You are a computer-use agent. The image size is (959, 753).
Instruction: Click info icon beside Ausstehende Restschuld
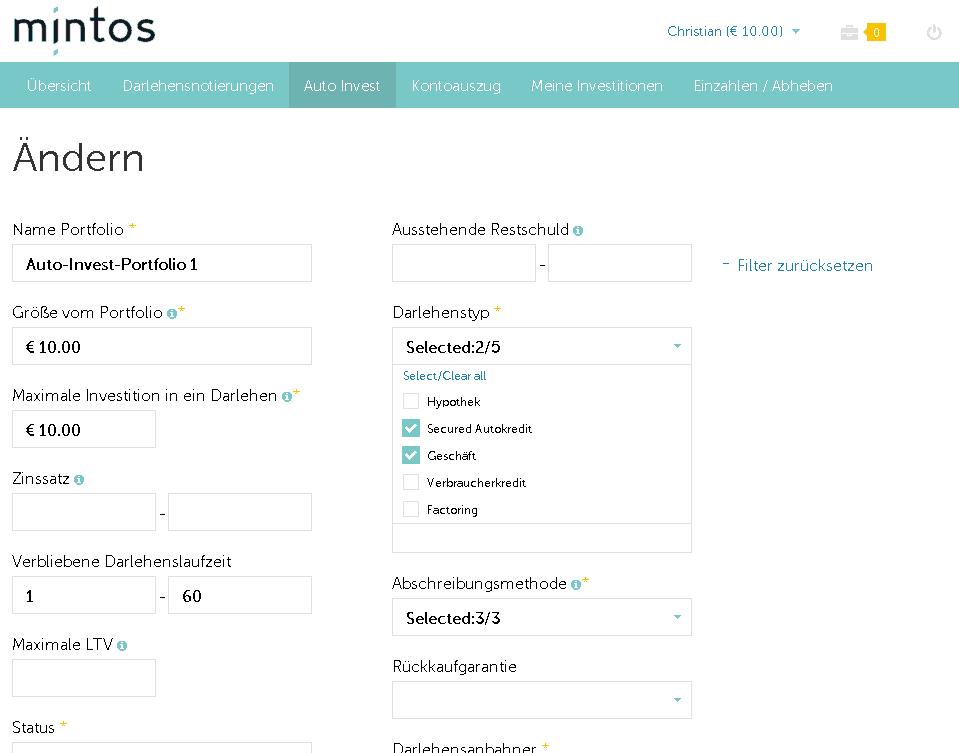[578, 231]
